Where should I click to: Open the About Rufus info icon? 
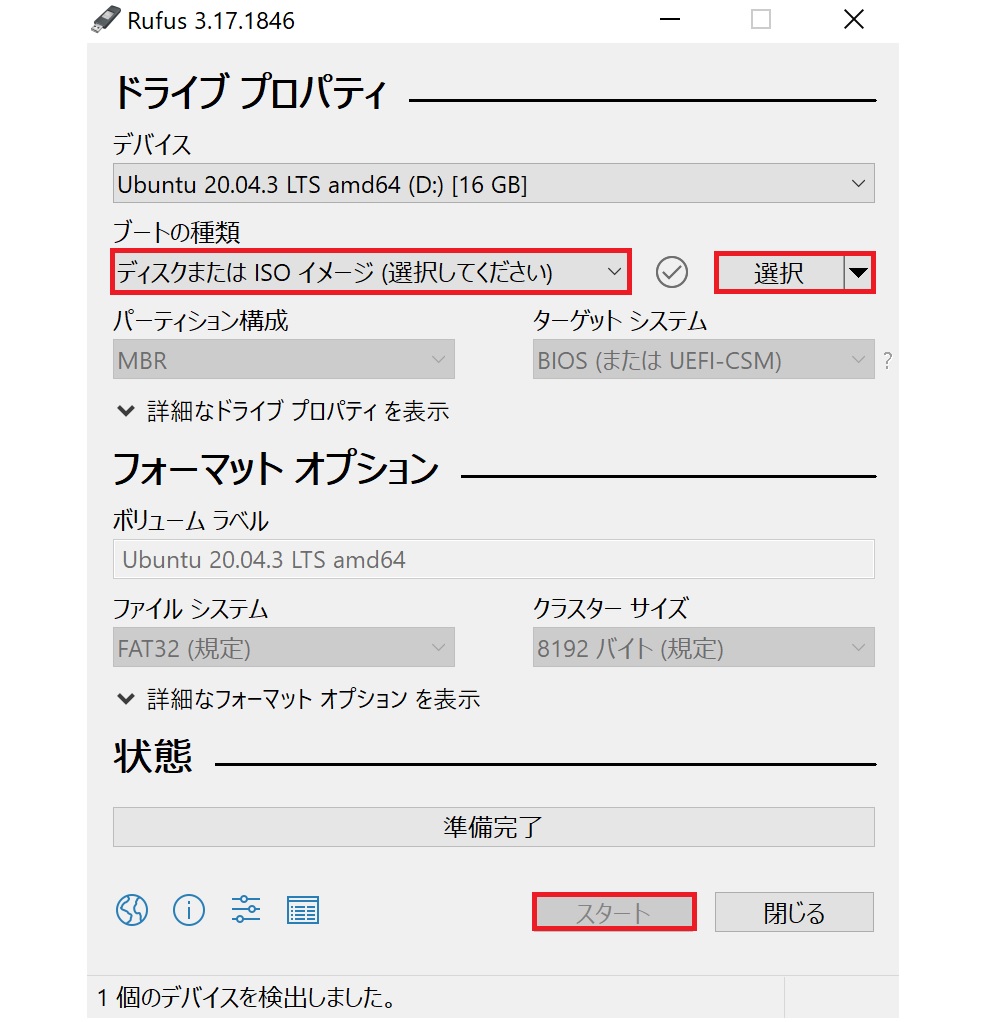click(x=189, y=910)
